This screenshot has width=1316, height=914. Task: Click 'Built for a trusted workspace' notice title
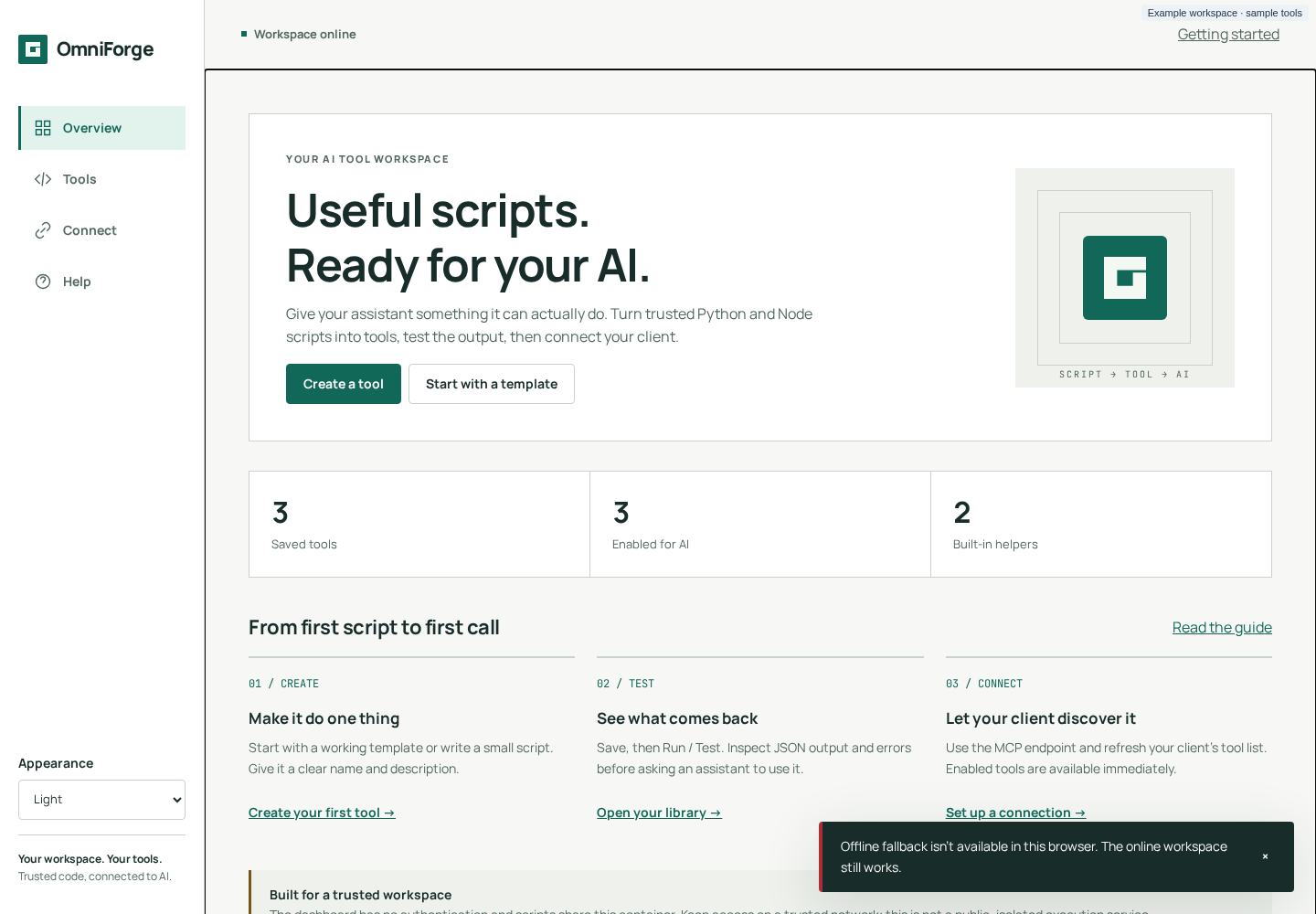[360, 895]
